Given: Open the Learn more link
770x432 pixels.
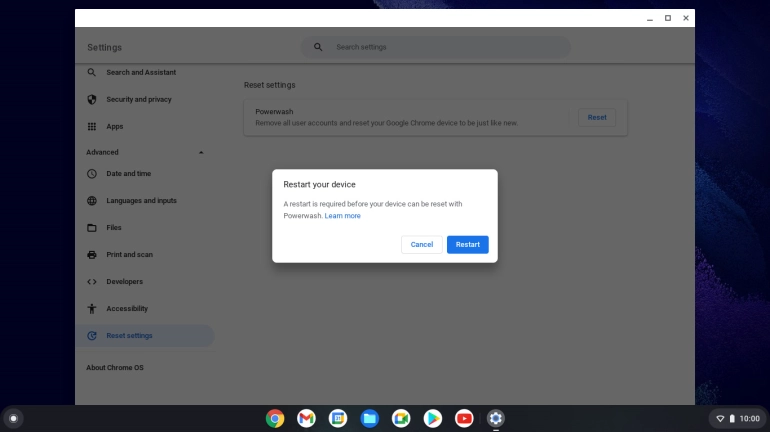Looking at the screenshot, I should point(342,216).
